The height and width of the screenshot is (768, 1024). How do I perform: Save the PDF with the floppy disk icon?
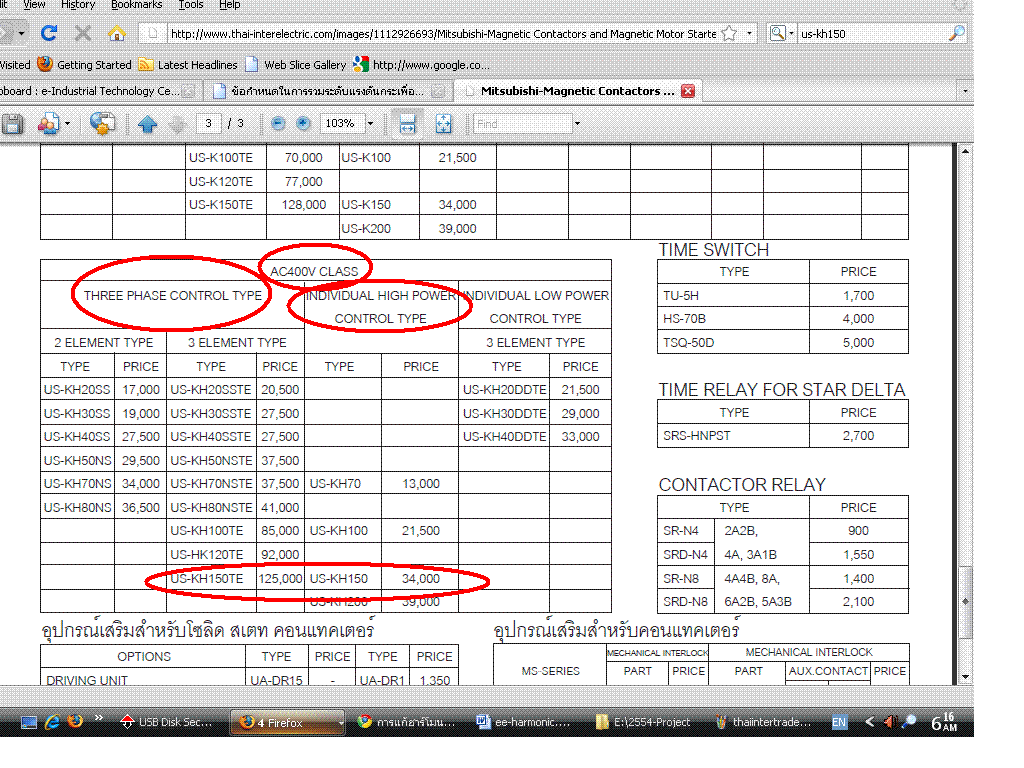click(12, 124)
